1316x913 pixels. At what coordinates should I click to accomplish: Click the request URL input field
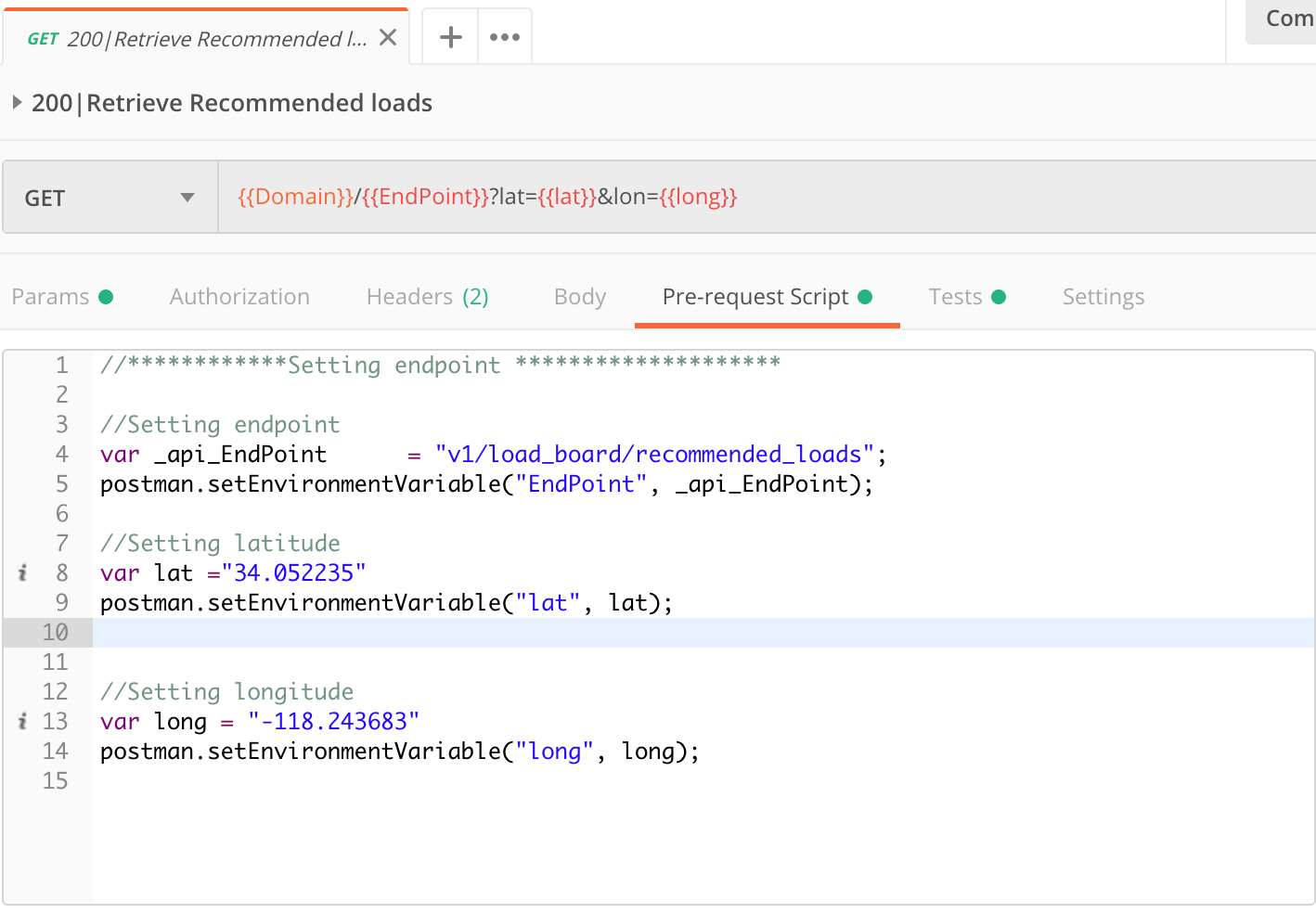[x=767, y=197]
